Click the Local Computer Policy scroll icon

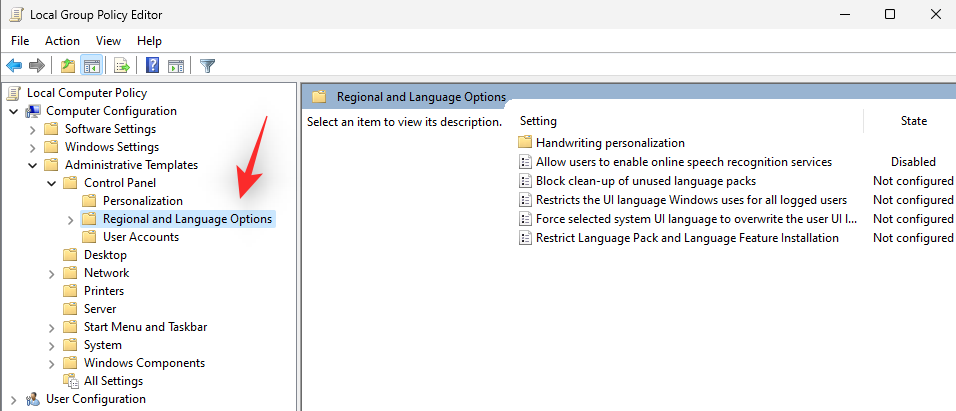pyautogui.click(x=14, y=93)
